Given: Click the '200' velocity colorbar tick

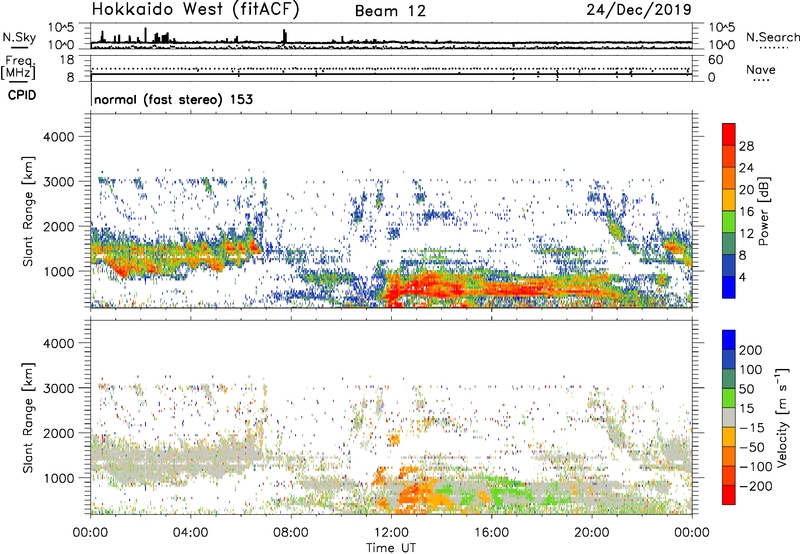Looking at the screenshot, I should (x=751, y=350).
